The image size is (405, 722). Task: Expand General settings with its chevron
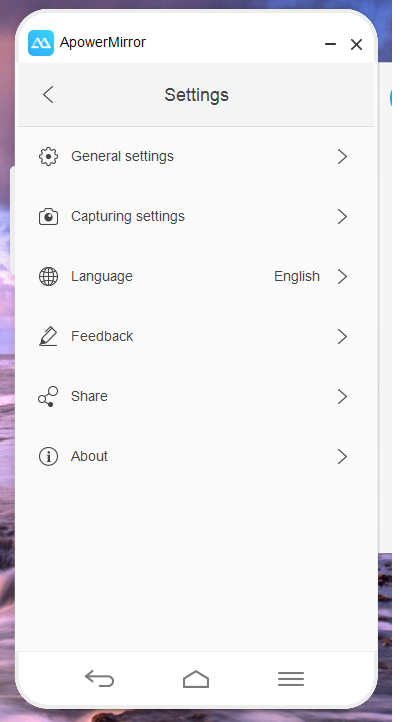click(x=342, y=157)
